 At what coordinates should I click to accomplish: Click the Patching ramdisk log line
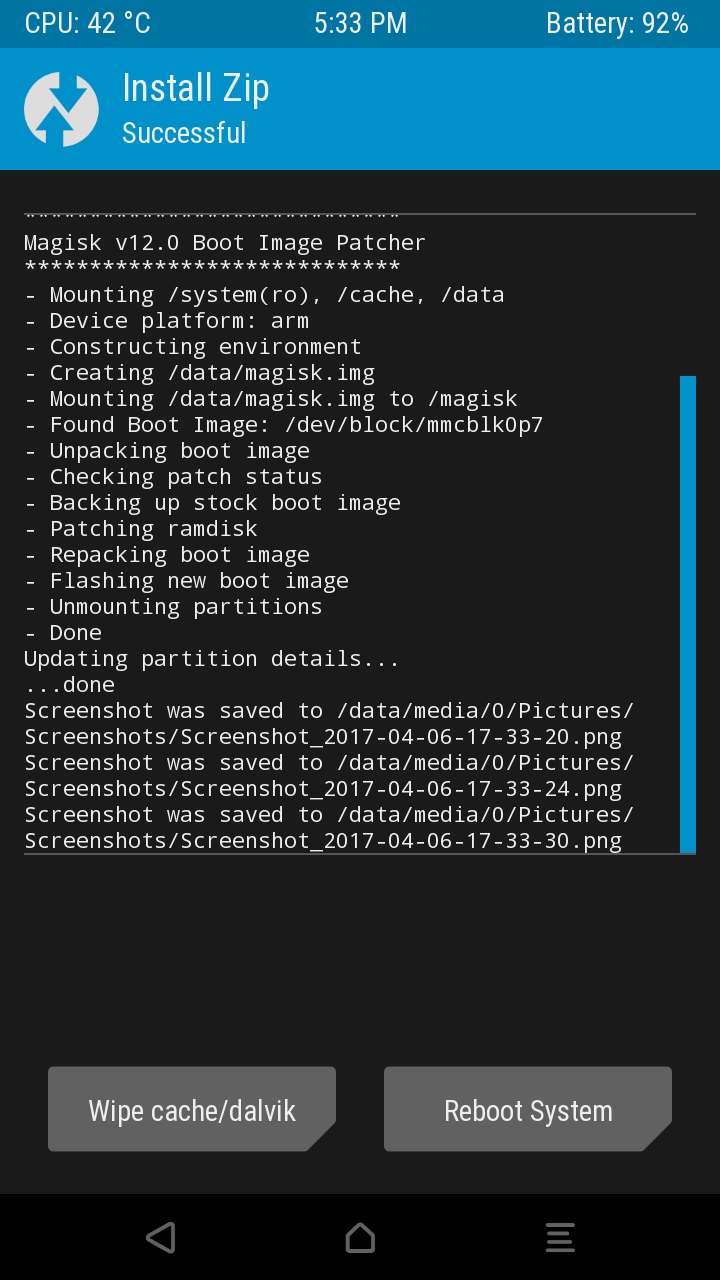[141, 529]
